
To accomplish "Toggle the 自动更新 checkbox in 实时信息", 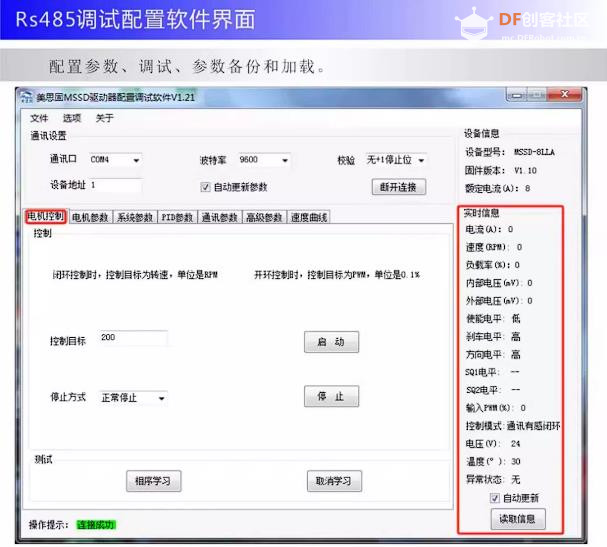I will 494,498.
